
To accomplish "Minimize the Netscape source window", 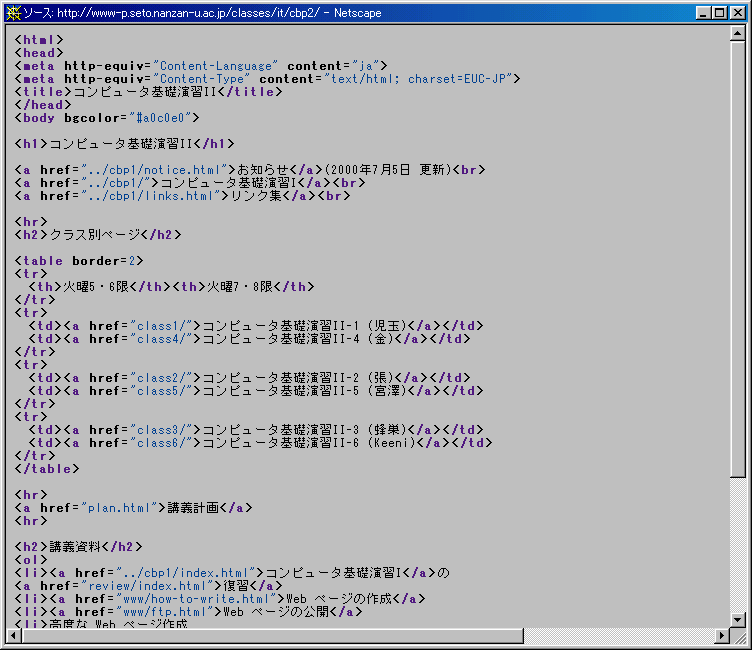I will pos(704,13).
